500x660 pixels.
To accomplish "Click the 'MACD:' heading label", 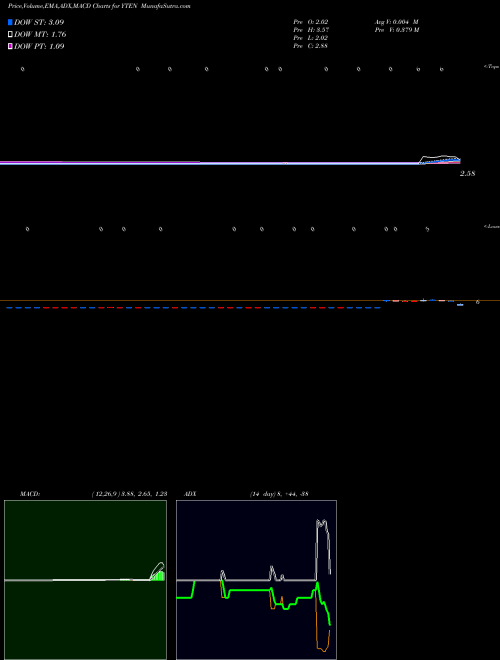I will [x=30, y=494].
